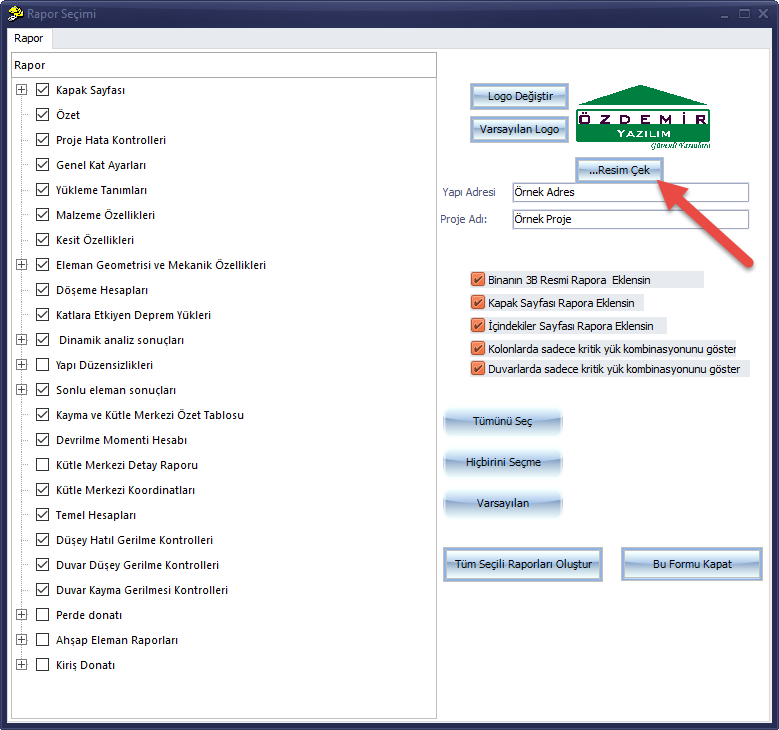Click the Bu Formu Kapat button

point(692,565)
